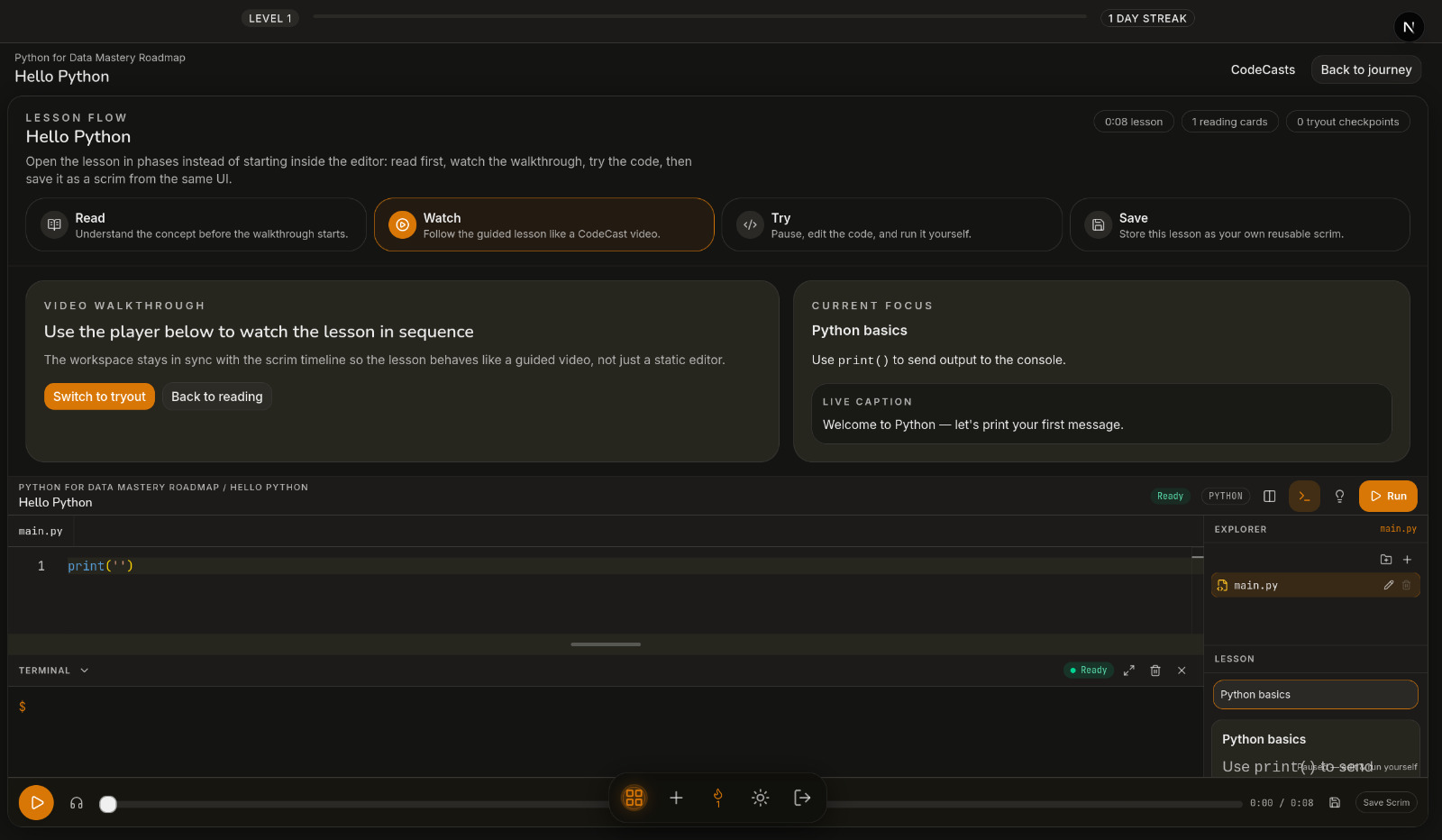Click the 1 DAY STREAK badge
This screenshot has height=840, width=1442.
click(x=1147, y=18)
